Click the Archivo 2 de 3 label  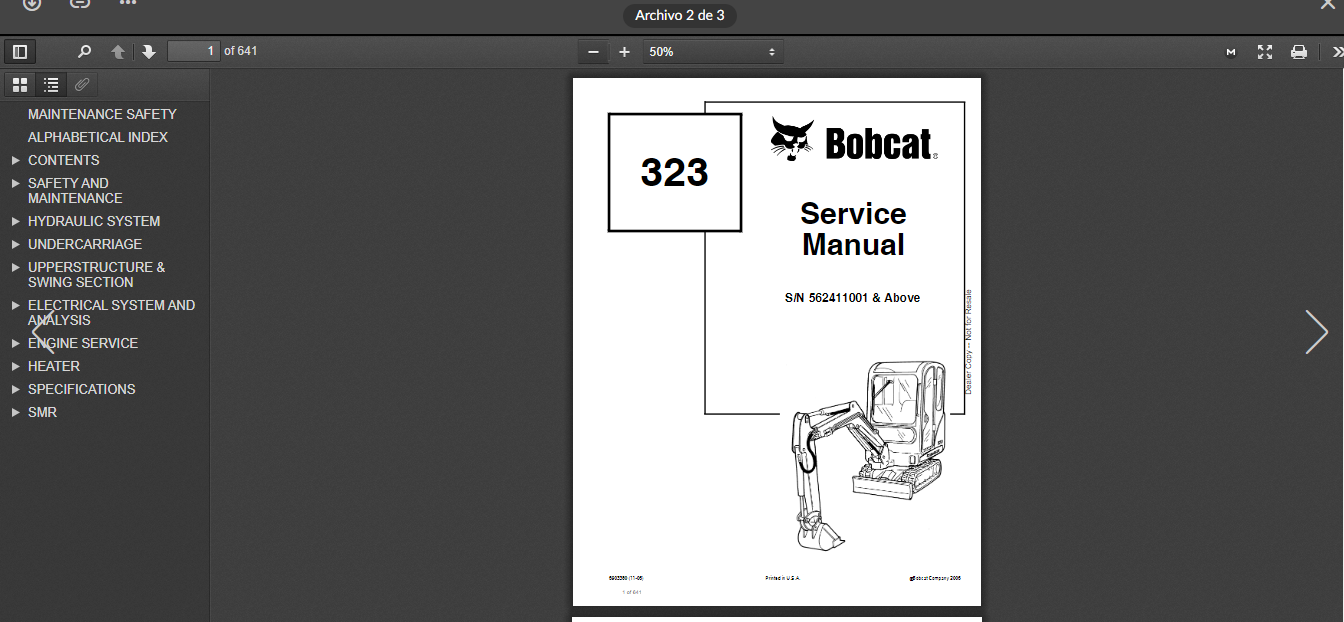click(x=680, y=15)
